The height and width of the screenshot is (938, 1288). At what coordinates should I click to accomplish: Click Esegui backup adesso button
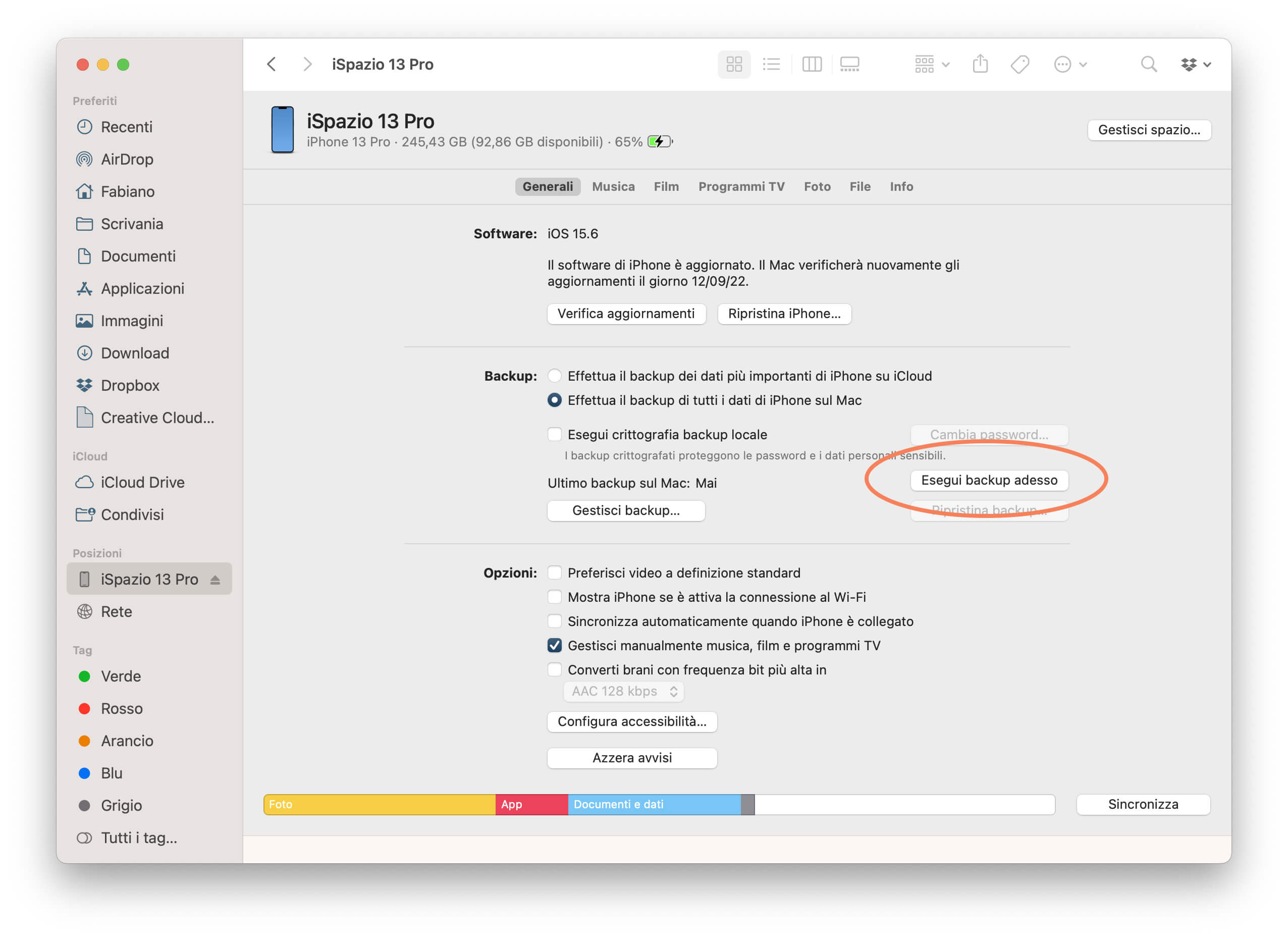(989, 481)
